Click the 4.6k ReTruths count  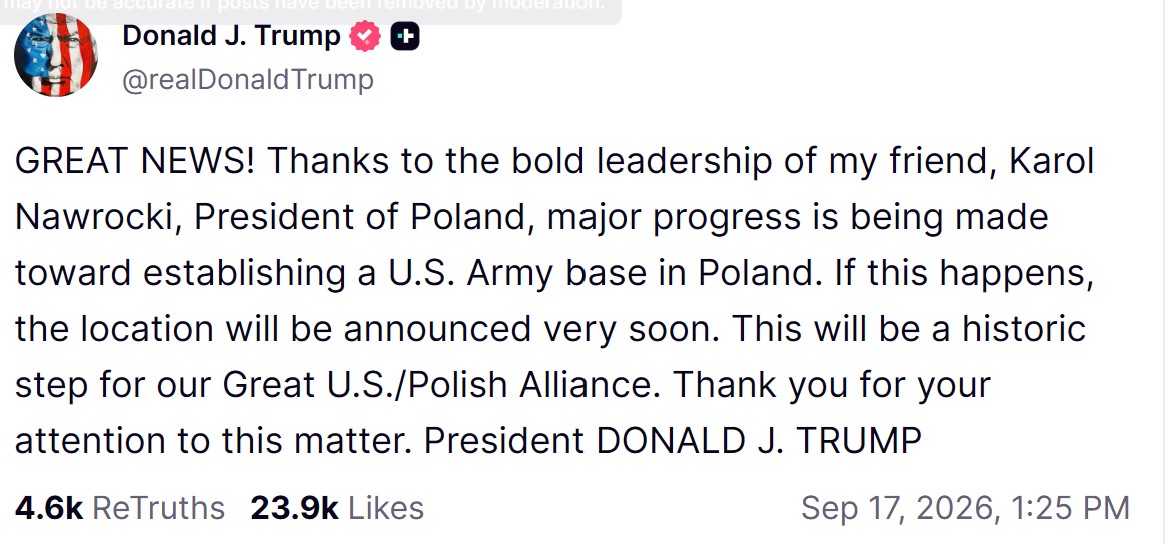(49, 508)
